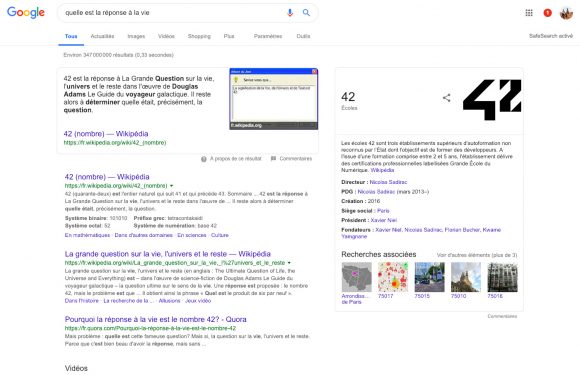Viewport: 580px width, 375px height.
Task: Click SafeSearch activé label
Action: [551, 36]
